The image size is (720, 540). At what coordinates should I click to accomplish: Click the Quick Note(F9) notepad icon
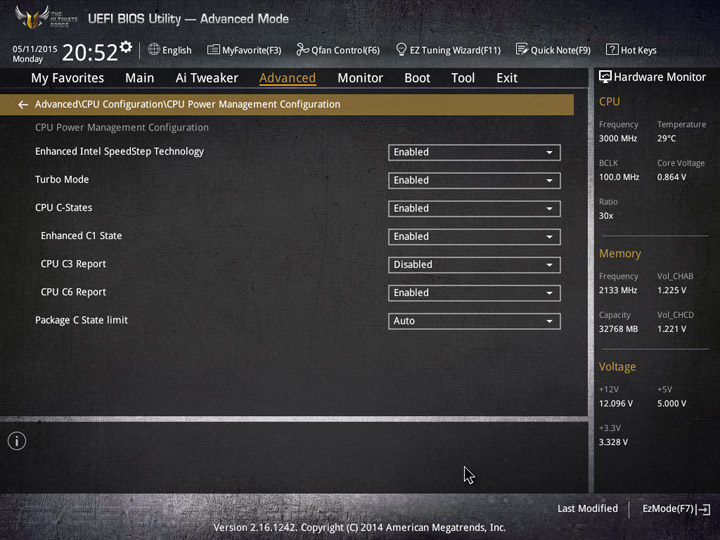(x=522, y=49)
